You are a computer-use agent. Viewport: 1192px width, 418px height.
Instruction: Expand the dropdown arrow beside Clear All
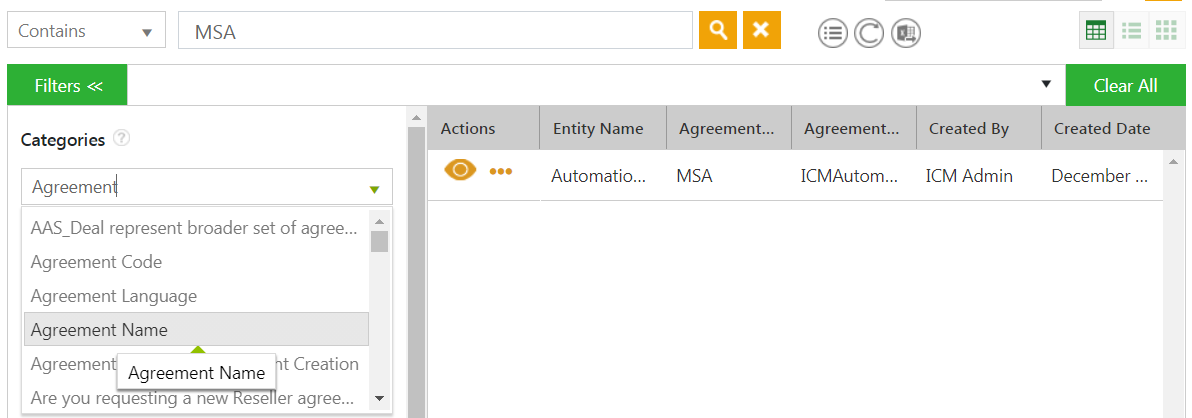tap(1046, 84)
